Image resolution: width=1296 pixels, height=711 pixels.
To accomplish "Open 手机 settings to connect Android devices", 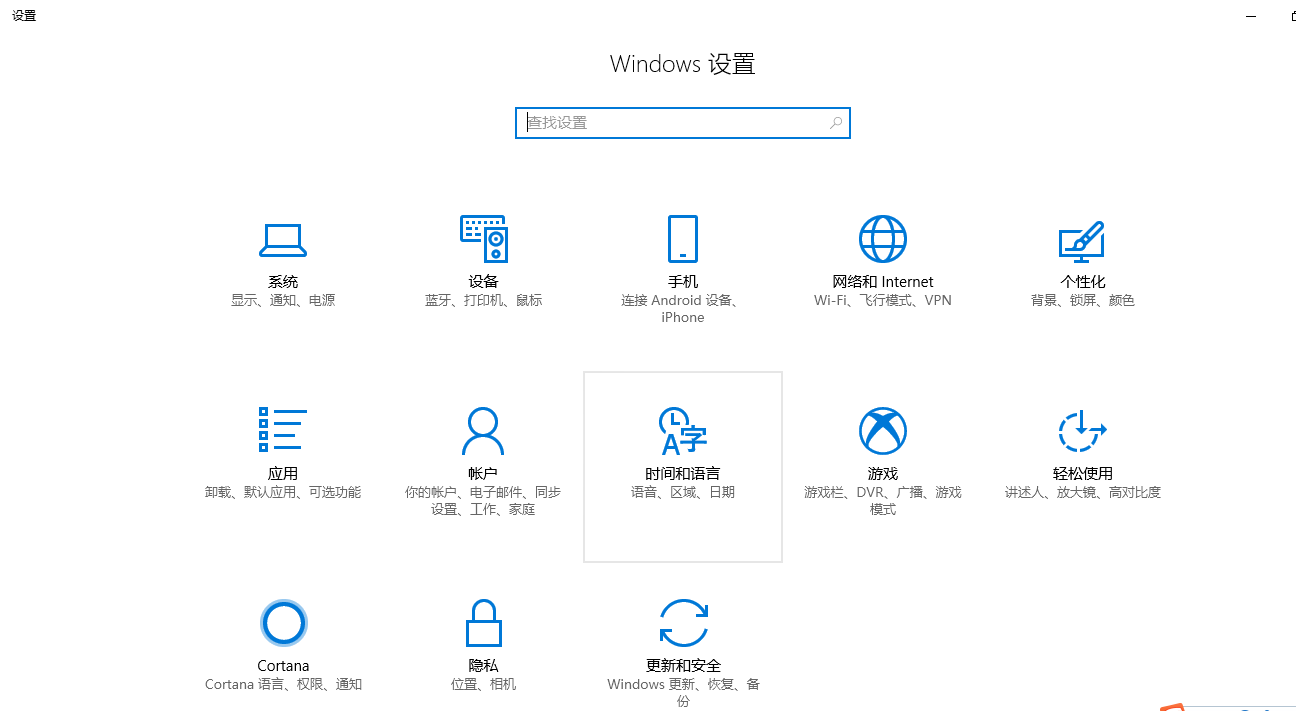I will [683, 265].
